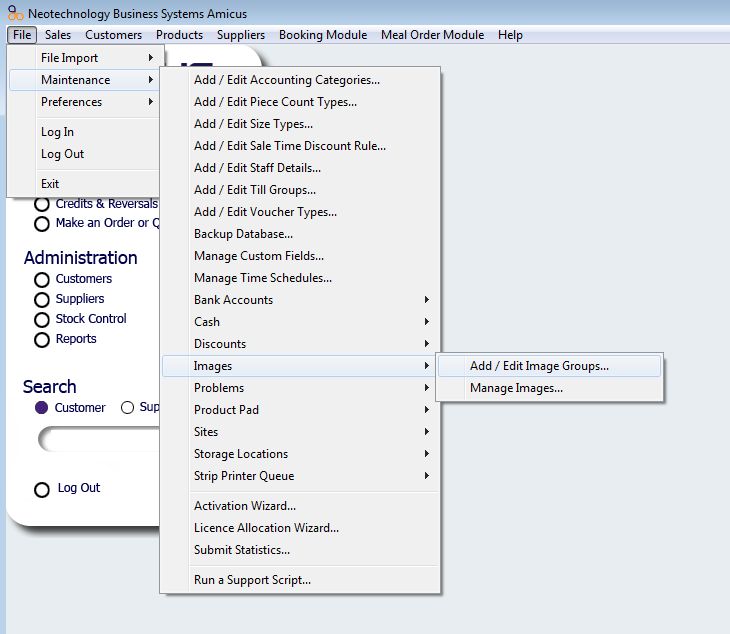Choose Manage Custom Fields
The image size is (730, 634).
pyautogui.click(x=300, y=256)
